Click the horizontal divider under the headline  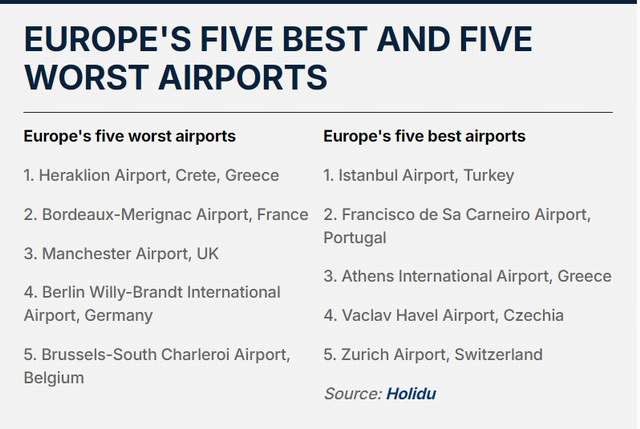point(318,112)
